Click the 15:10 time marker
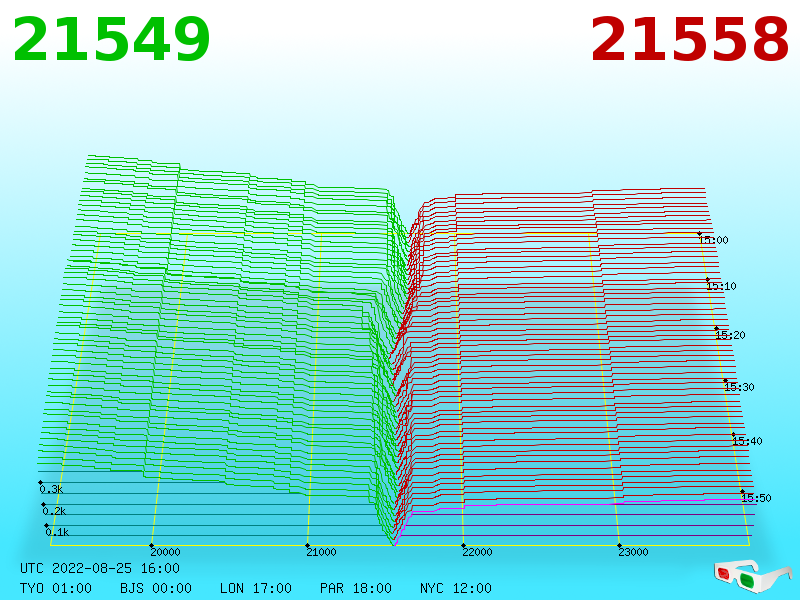 coord(721,286)
